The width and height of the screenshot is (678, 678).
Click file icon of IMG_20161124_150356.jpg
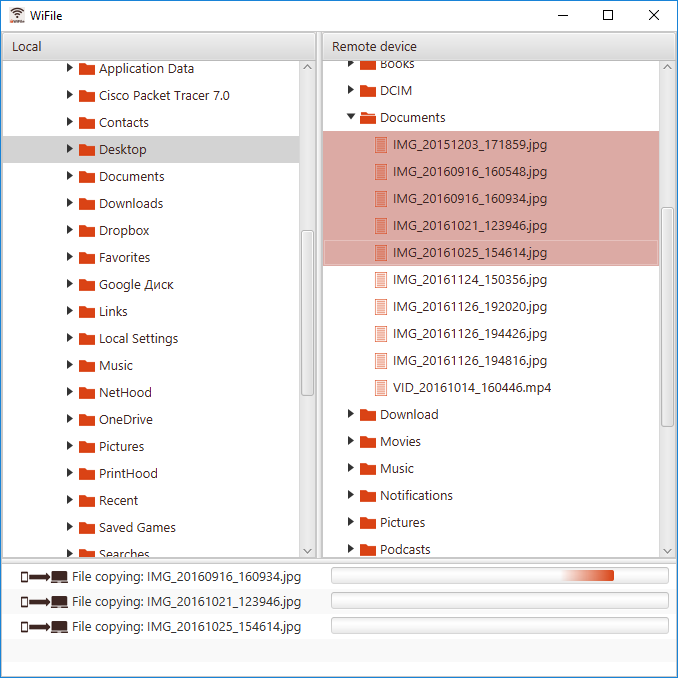tap(381, 280)
